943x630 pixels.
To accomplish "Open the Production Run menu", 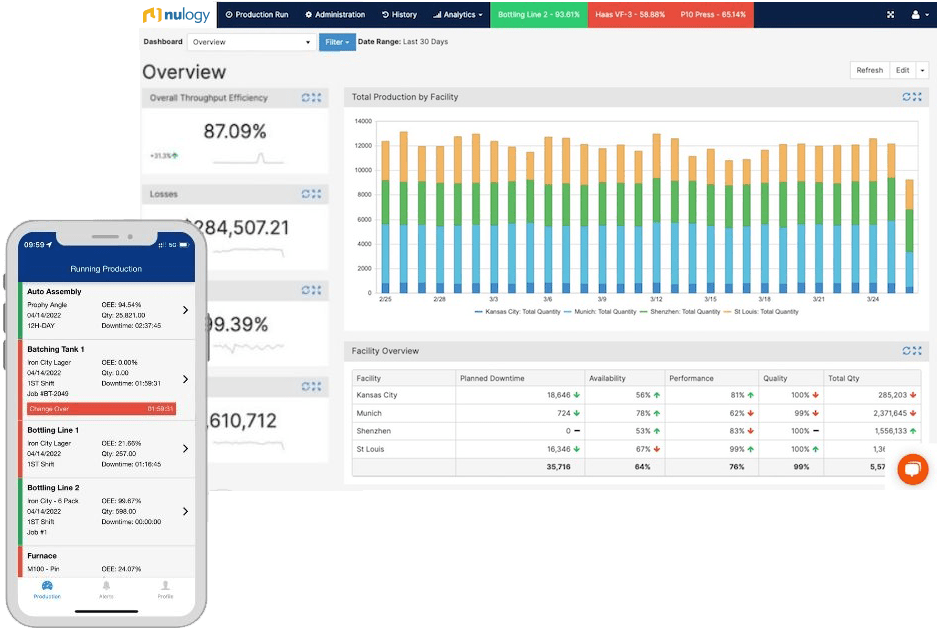I will pyautogui.click(x=257, y=14).
